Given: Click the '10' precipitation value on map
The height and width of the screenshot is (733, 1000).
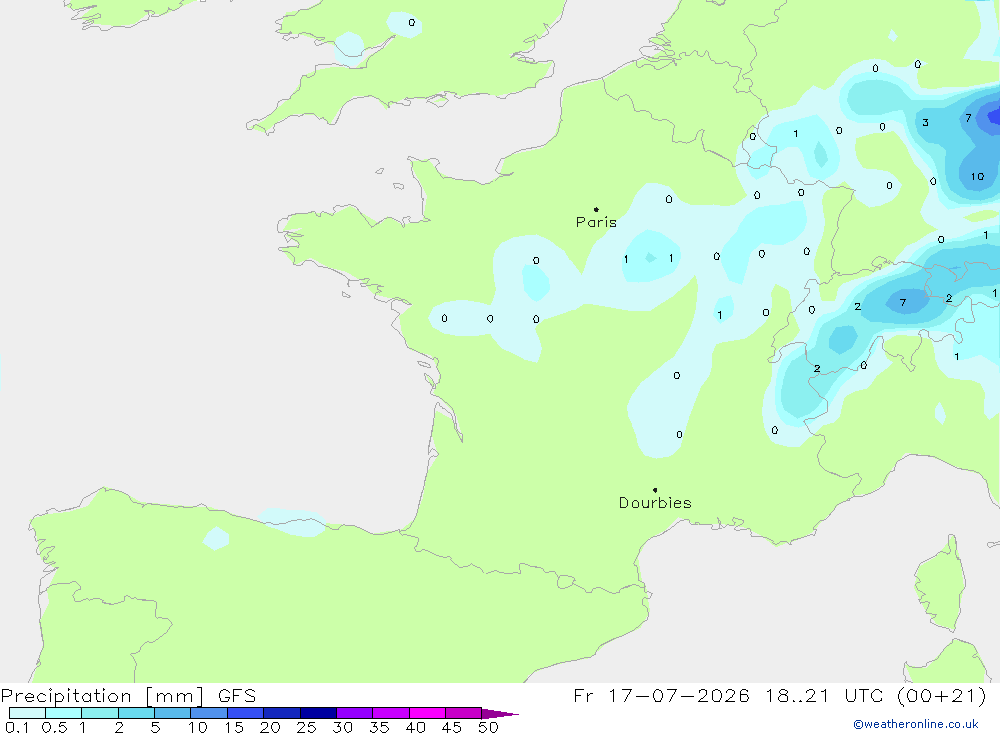Looking at the screenshot, I should 977,177.
